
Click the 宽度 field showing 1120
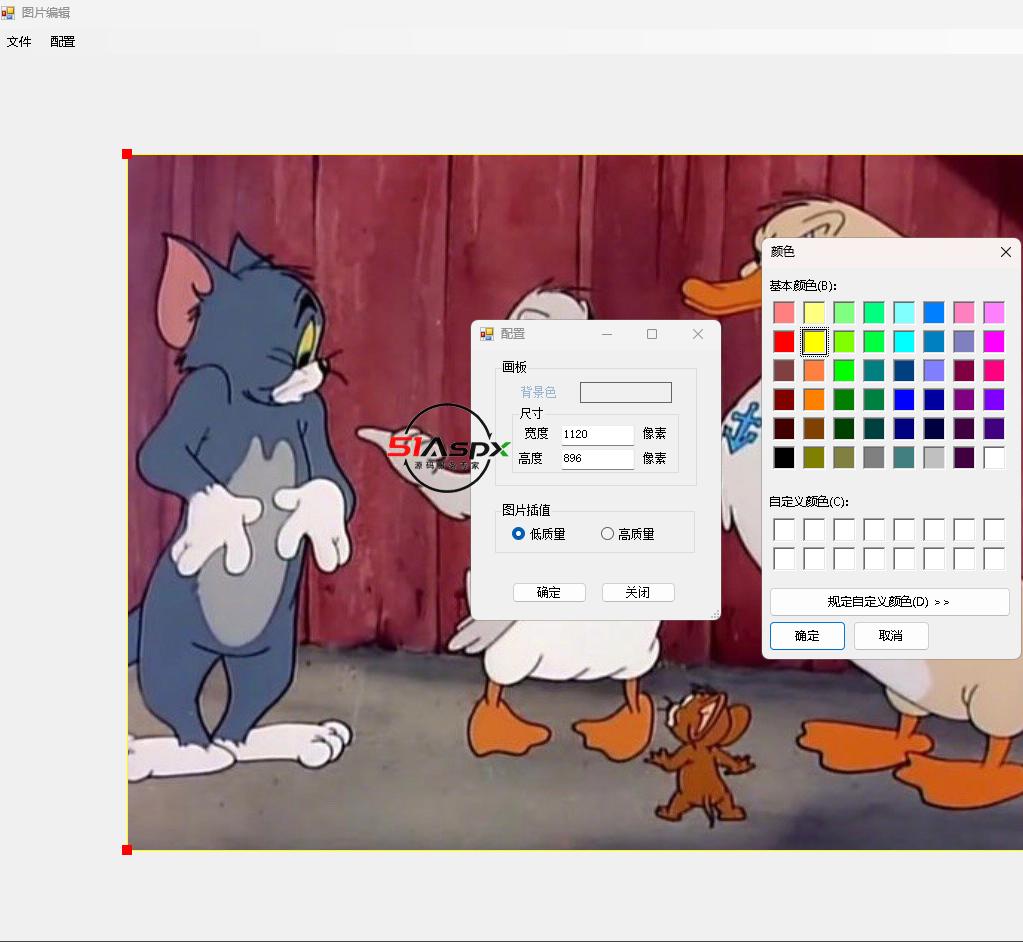coord(598,434)
